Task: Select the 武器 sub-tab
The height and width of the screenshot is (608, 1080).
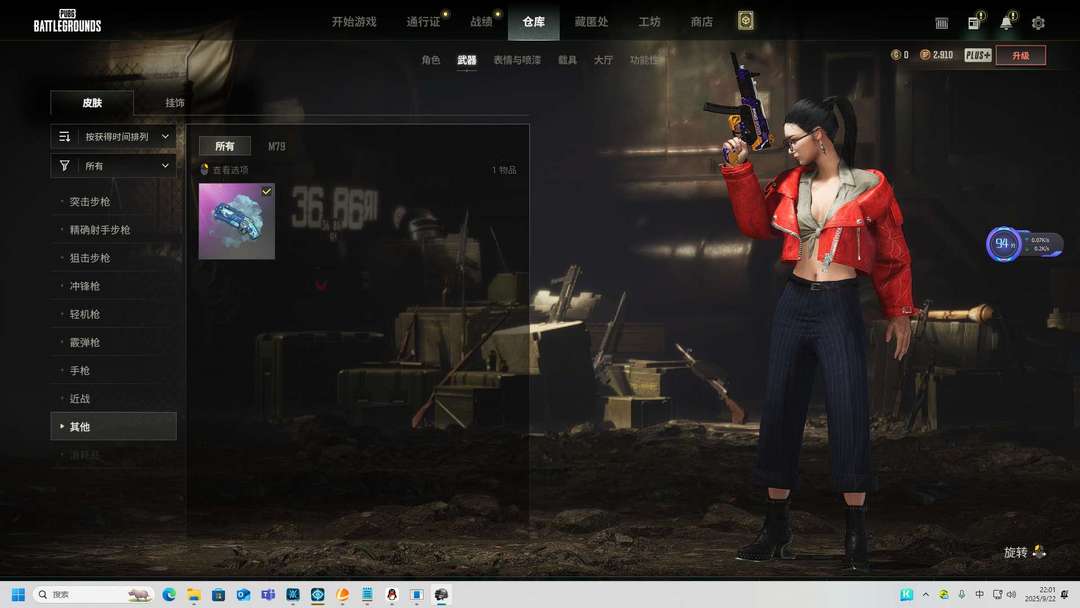Action: 466,60
